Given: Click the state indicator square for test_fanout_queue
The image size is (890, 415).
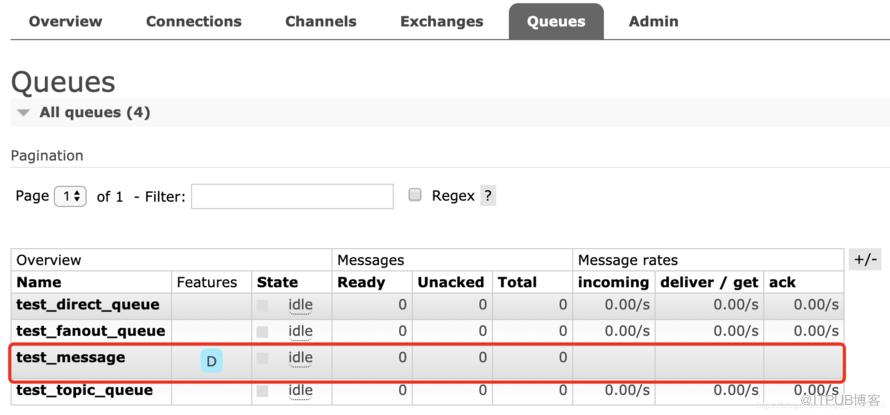Looking at the screenshot, I should [x=262, y=332].
